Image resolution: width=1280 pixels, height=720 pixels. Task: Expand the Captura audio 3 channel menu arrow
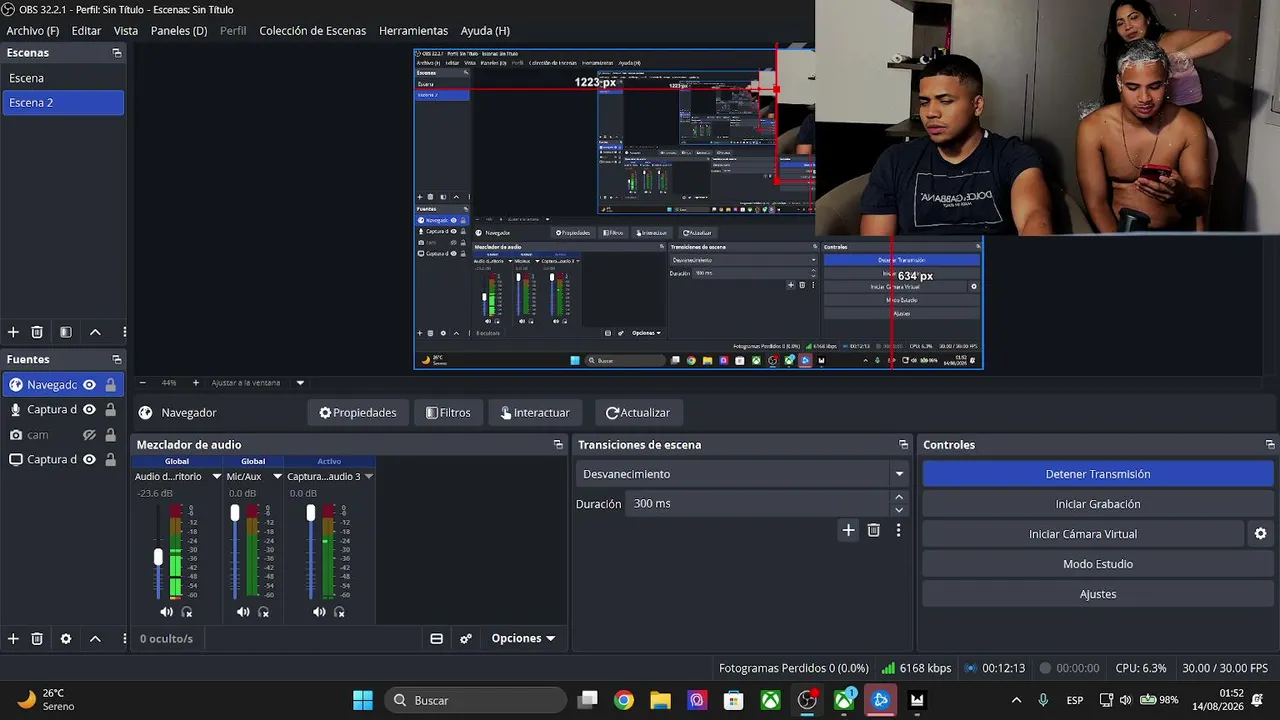click(368, 477)
